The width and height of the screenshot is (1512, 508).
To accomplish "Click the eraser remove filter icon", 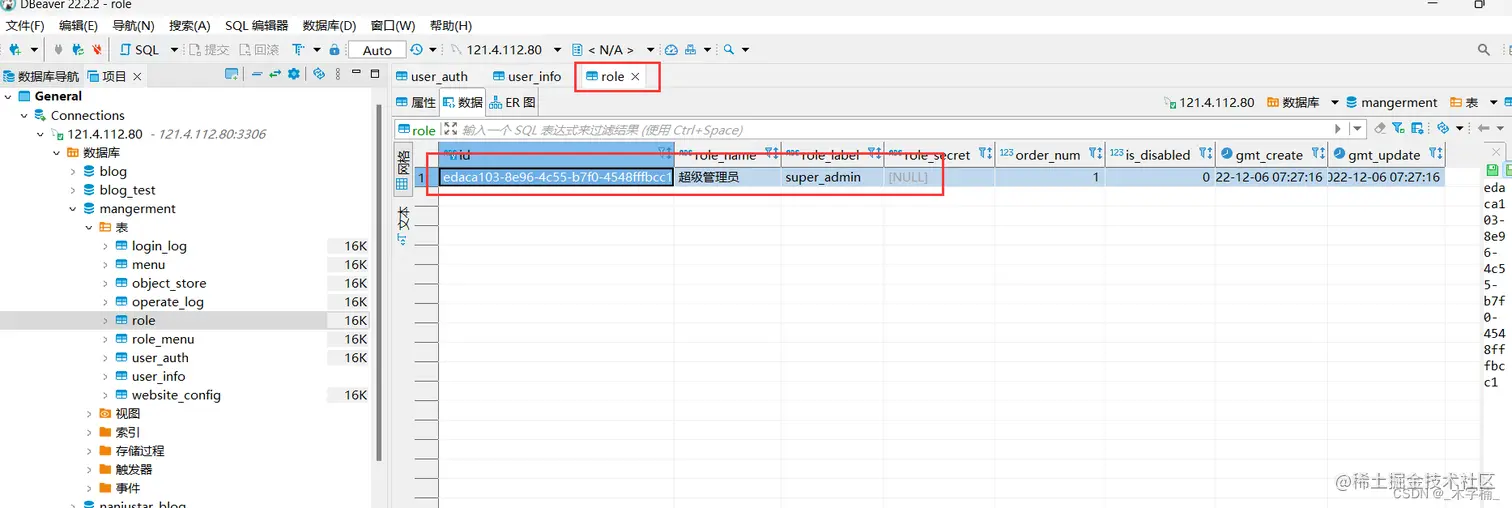I will [1380, 128].
